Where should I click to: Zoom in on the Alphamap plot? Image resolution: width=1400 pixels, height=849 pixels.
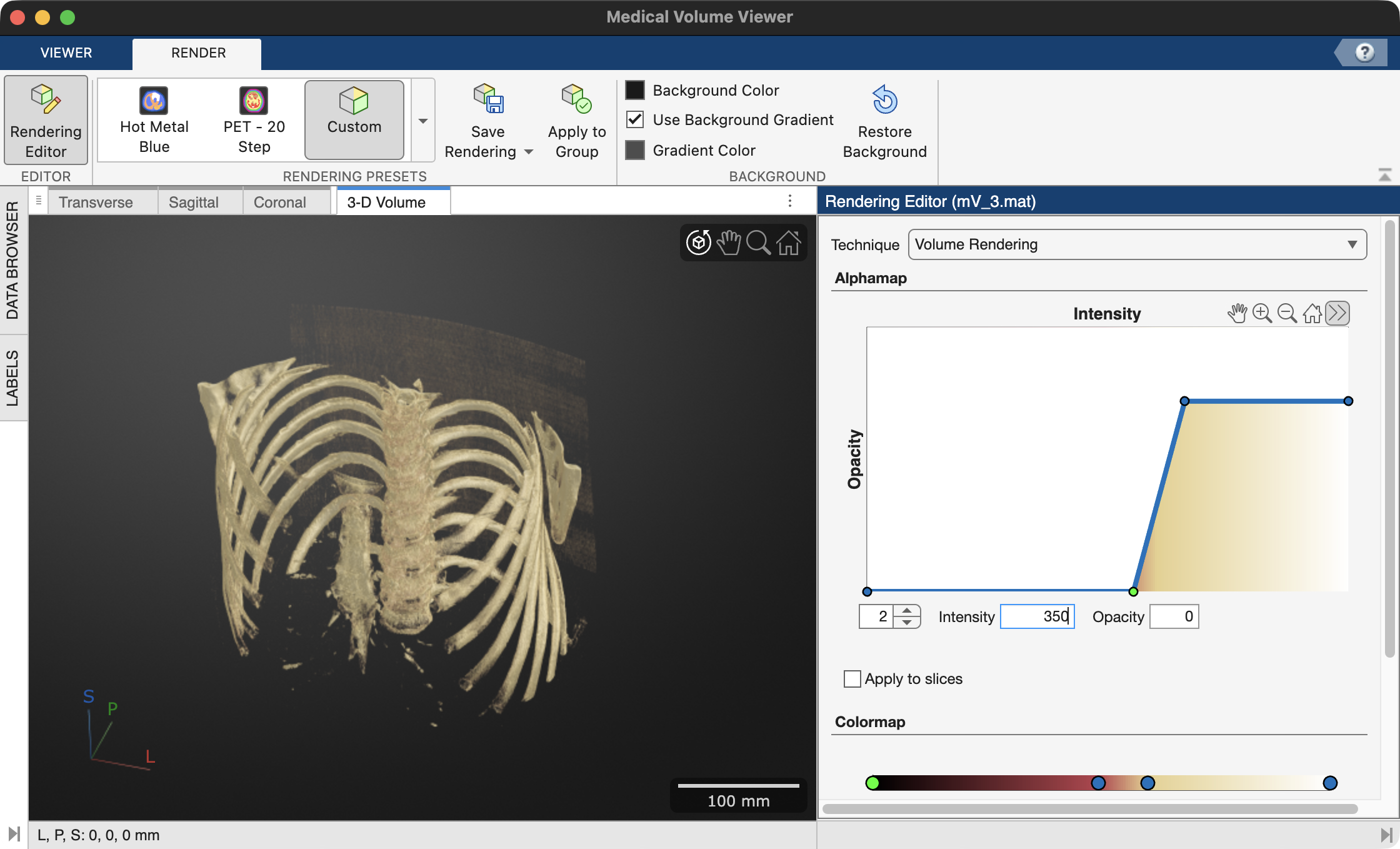[x=1262, y=313]
